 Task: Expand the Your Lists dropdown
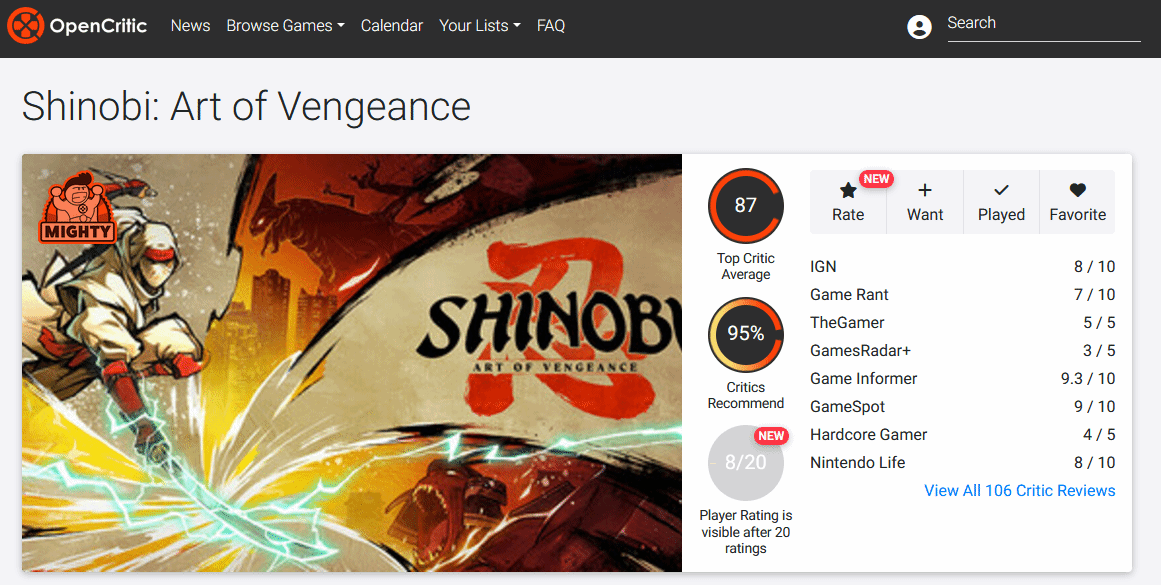coord(479,26)
